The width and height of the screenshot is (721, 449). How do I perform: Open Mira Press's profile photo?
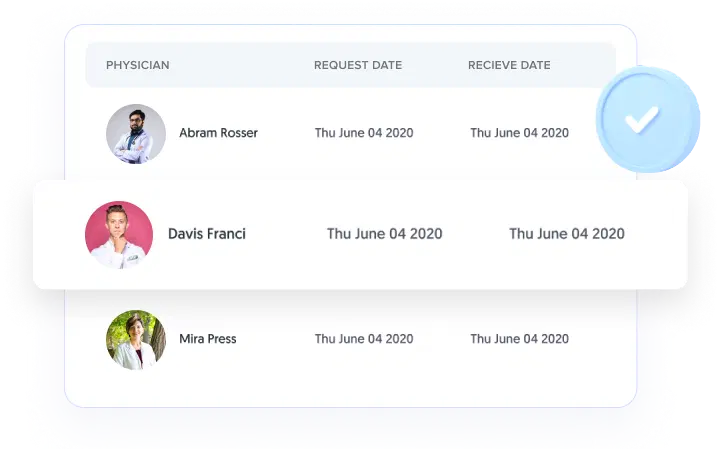(136, 340)
